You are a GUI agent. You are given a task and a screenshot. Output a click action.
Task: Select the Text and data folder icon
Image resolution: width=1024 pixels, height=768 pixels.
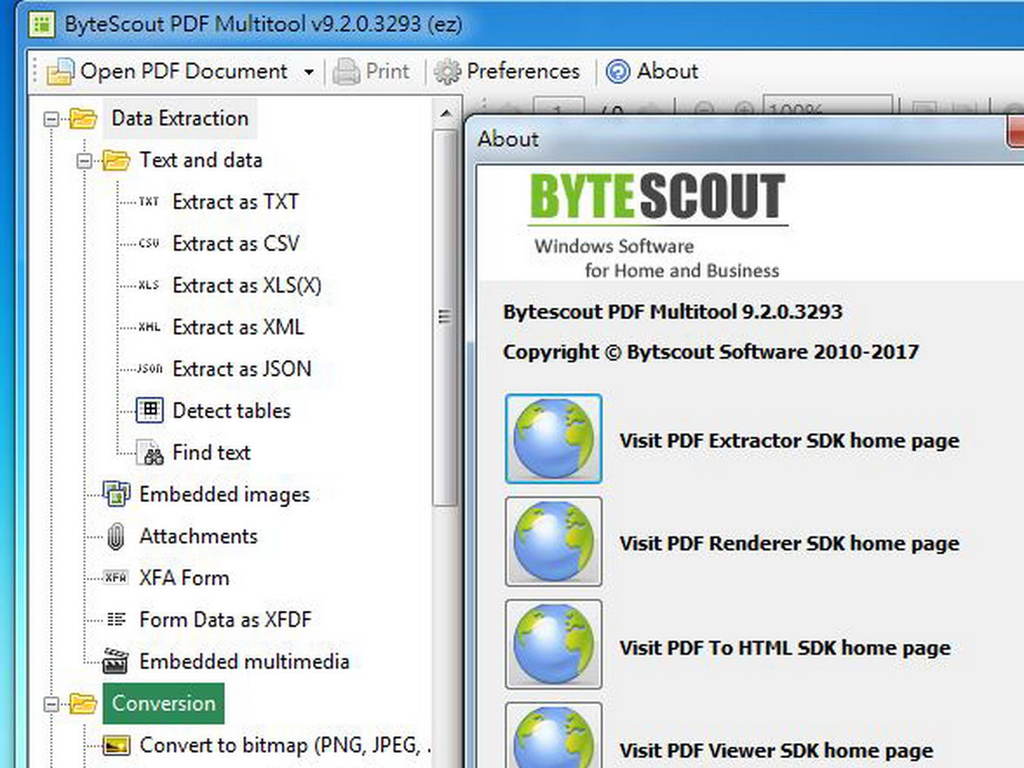[x=116, y=160]
